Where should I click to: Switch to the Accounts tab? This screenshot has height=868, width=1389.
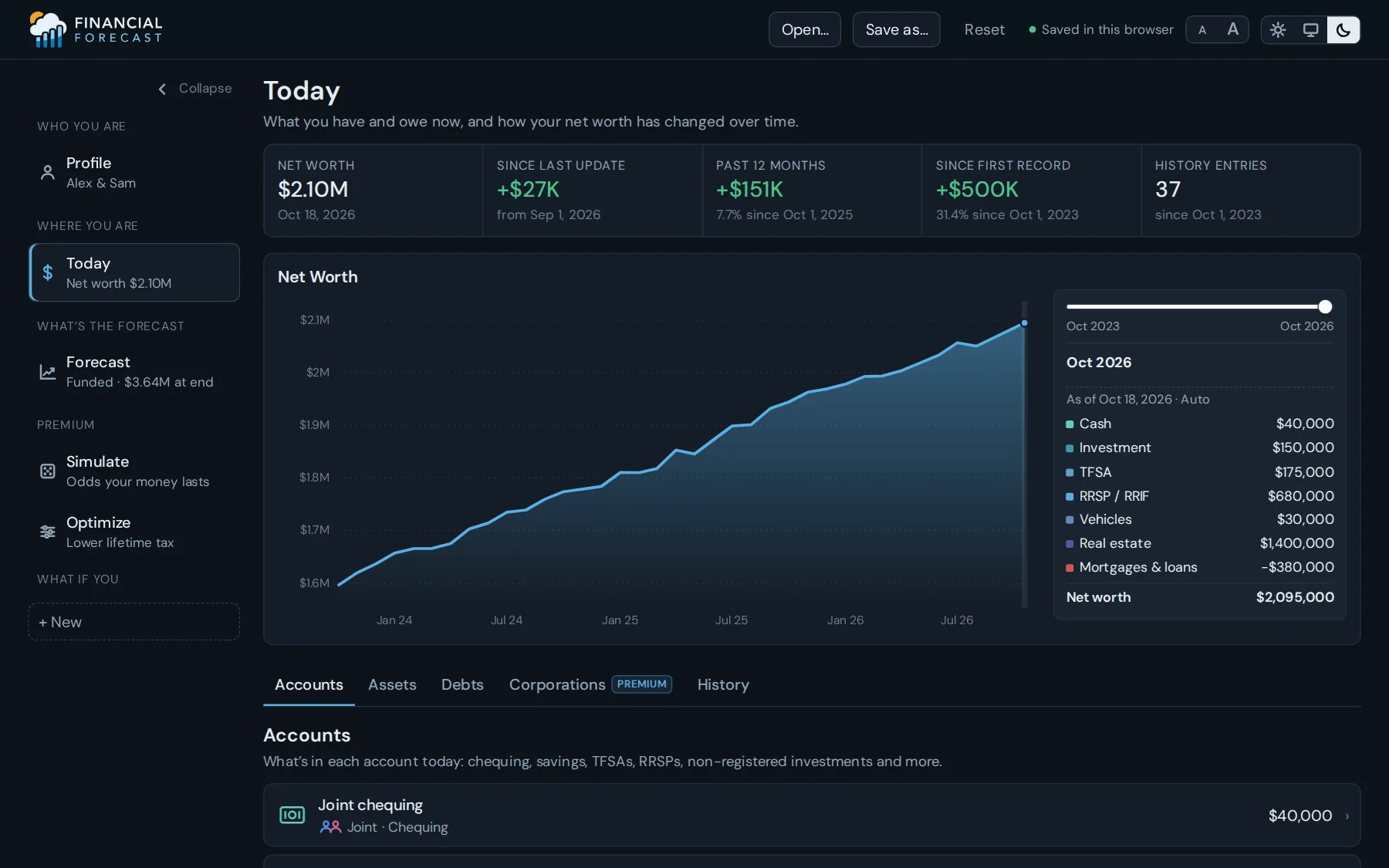pyautogui.click(x=309, y=684)
